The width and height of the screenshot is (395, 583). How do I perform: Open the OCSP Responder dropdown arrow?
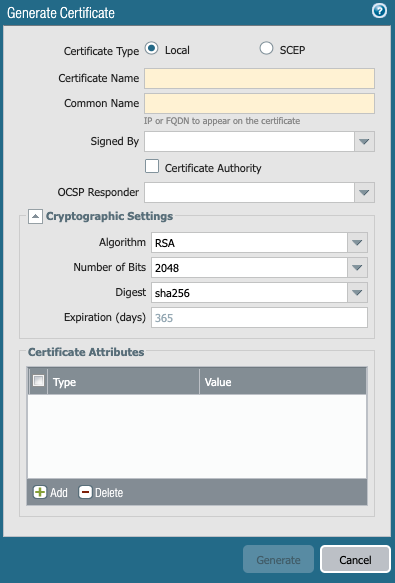(x=364, y=193)
